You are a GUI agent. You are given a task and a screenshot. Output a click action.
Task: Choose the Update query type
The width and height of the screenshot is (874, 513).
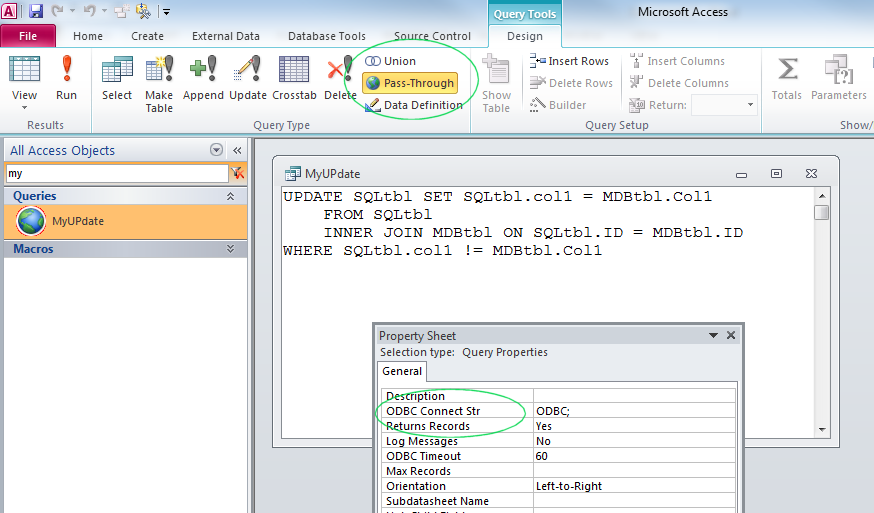click(248, 78)
